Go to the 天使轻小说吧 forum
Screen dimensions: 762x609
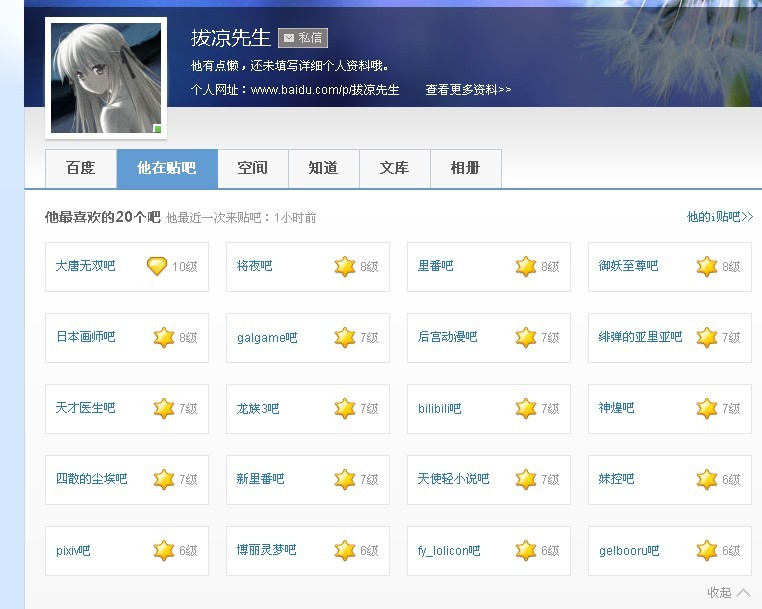point(453,479)
